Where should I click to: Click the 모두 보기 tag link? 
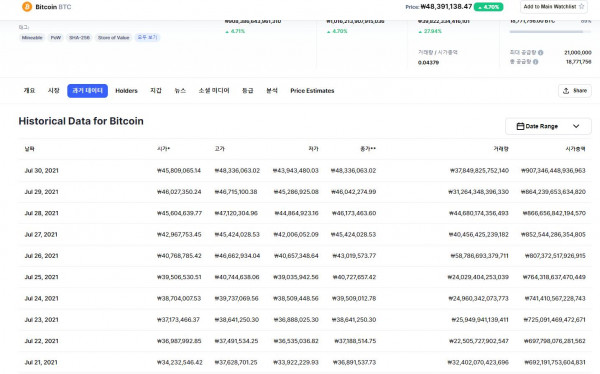pyautogui.click(x=147, y=38)
